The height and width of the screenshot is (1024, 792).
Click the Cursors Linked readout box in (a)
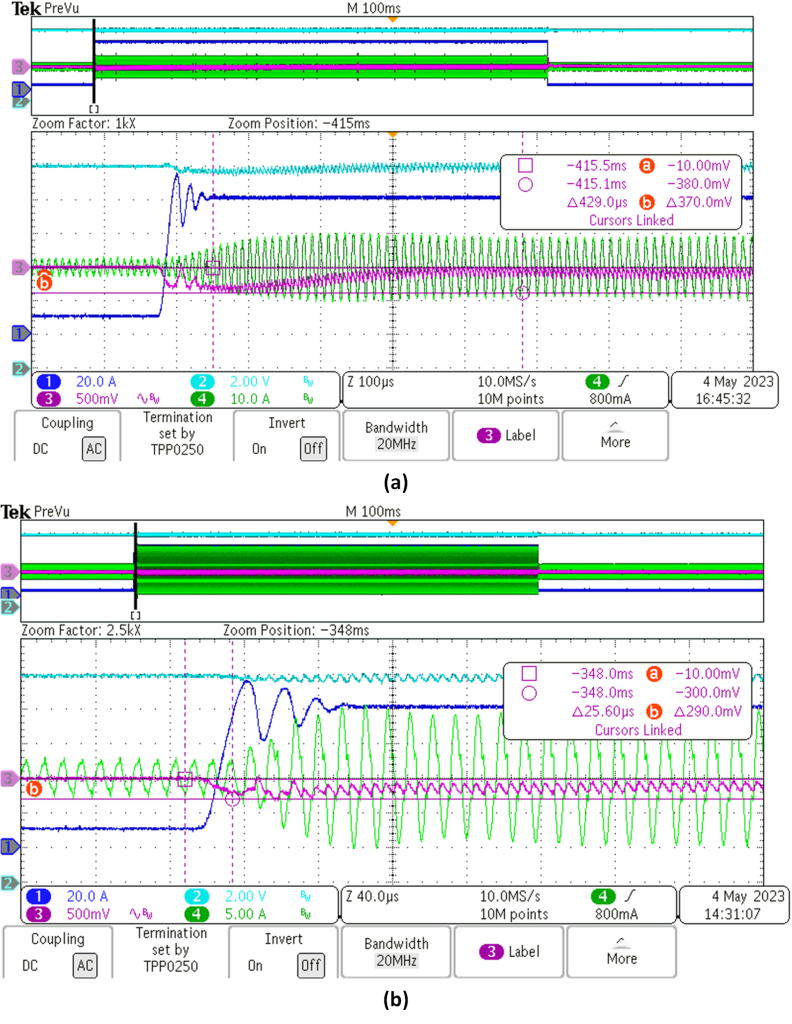tap(622, 218)
